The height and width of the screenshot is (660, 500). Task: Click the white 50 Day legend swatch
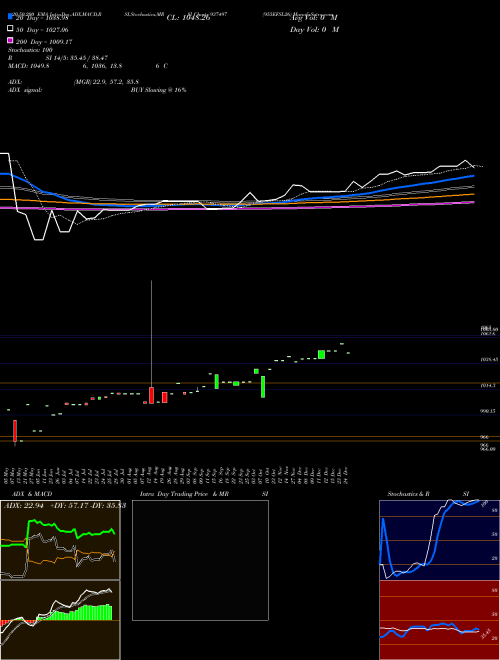10,29
